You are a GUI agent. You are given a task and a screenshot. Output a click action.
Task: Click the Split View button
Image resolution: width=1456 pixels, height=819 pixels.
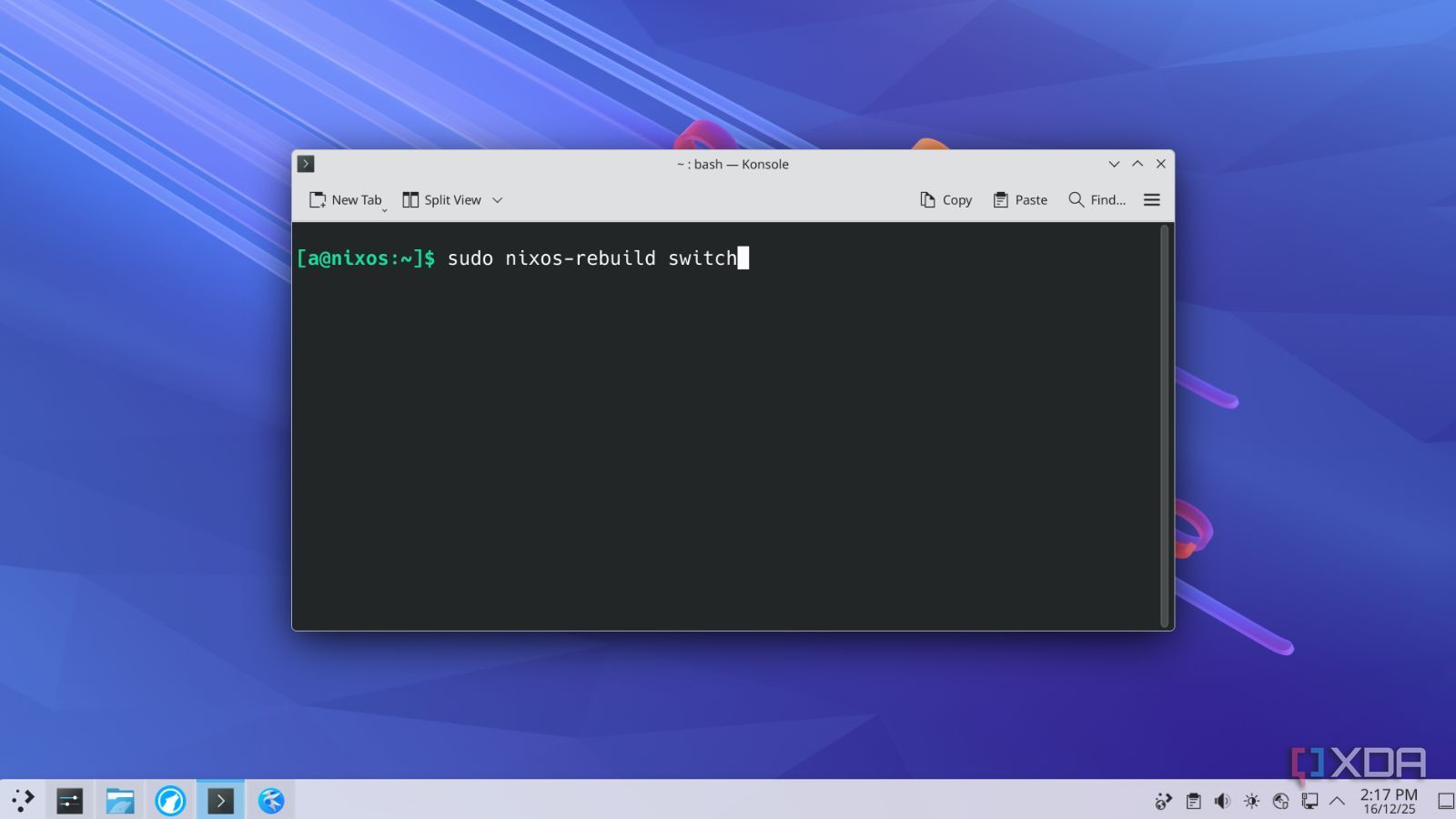point(442,200)
